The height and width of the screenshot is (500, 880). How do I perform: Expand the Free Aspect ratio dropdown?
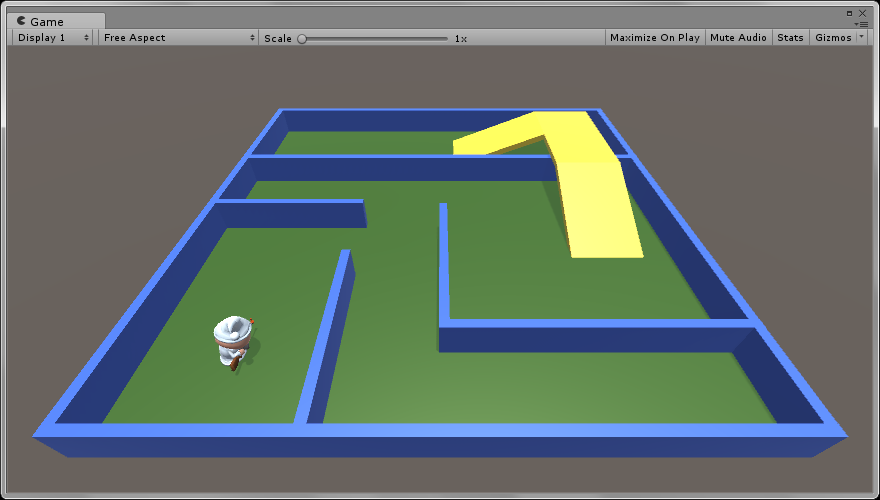coord(179,38)
